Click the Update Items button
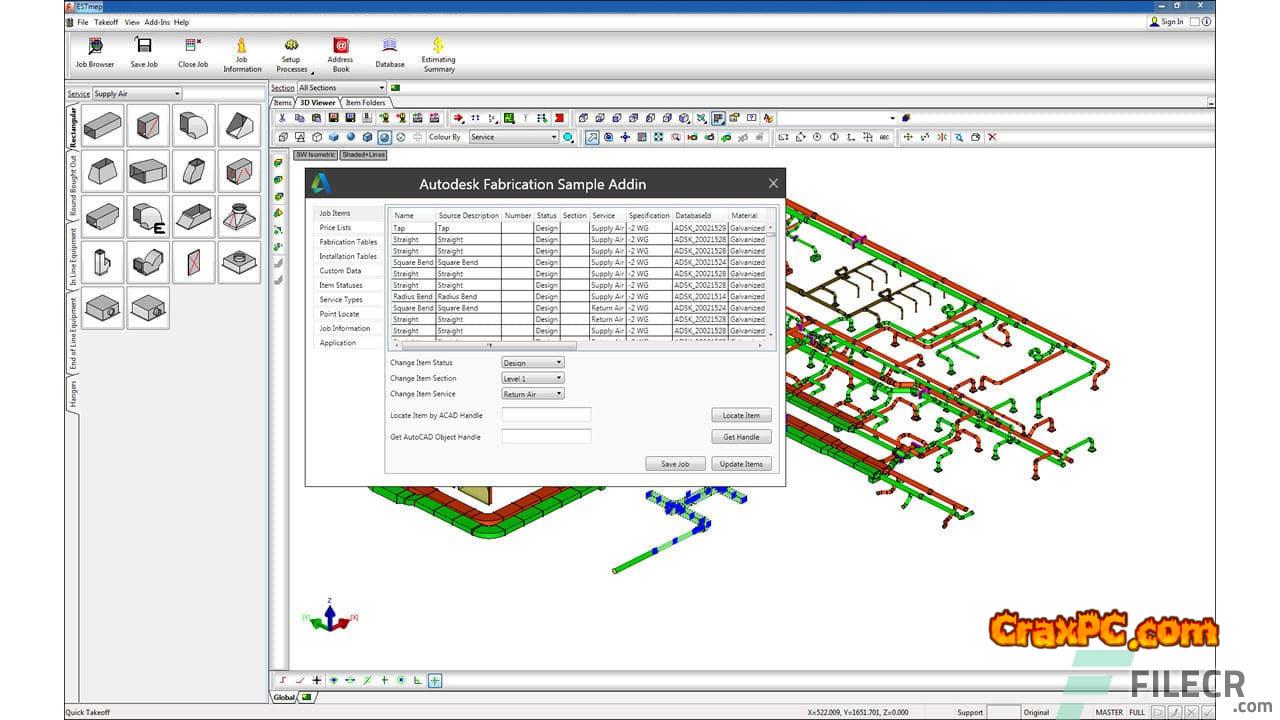 pyautogui.click(x=741, y=464)
